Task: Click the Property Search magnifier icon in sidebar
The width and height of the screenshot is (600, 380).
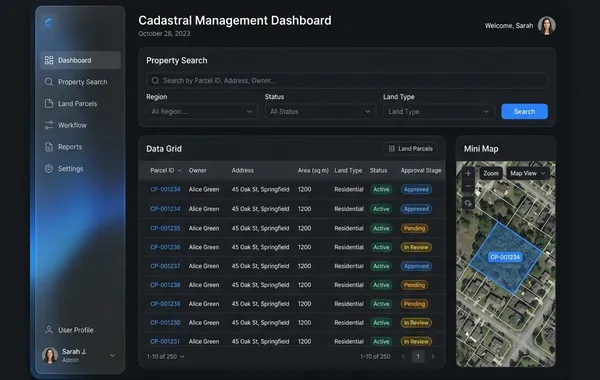Action: click(x=49, y=82)
